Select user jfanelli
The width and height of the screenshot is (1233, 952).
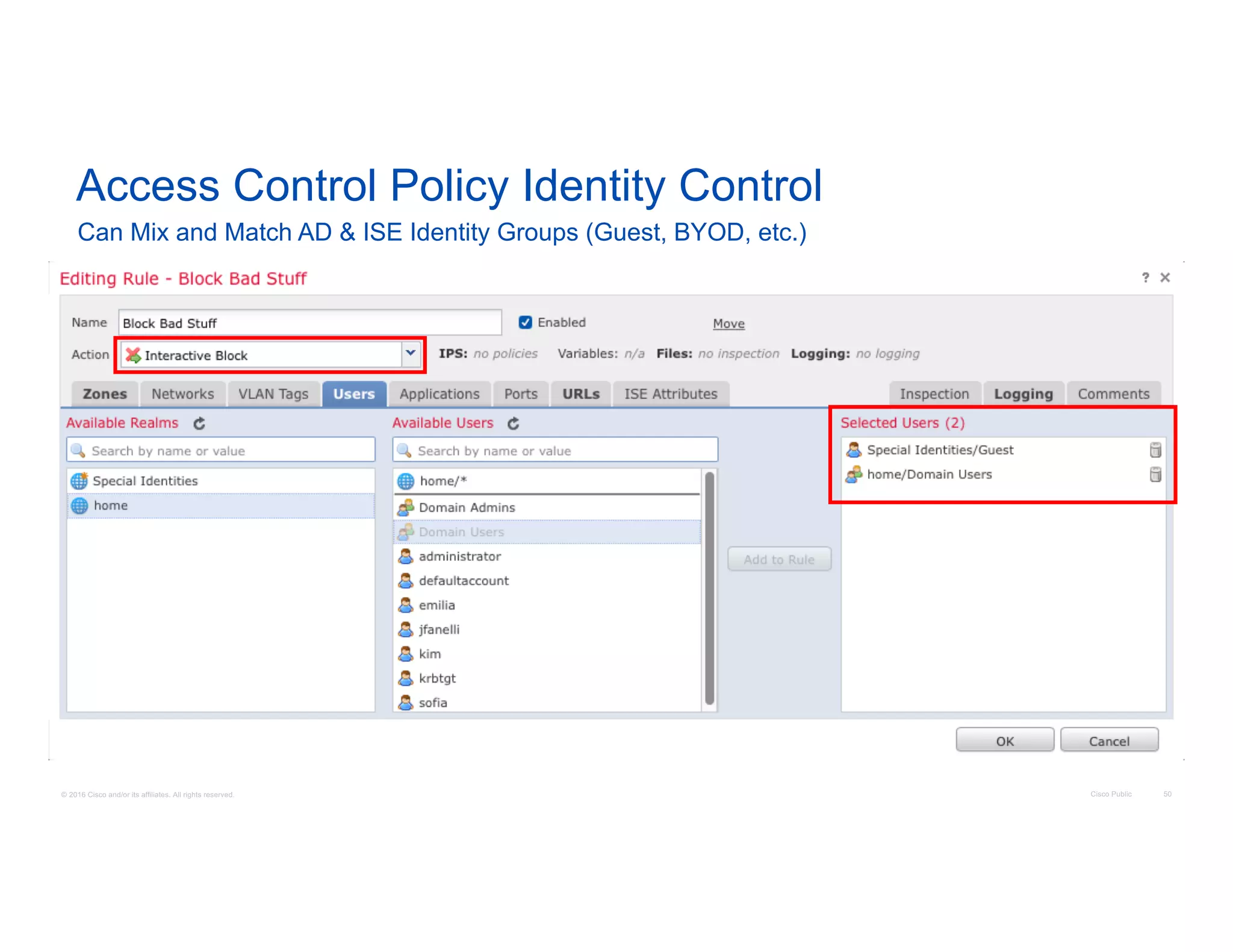click(x=547, y=629)
